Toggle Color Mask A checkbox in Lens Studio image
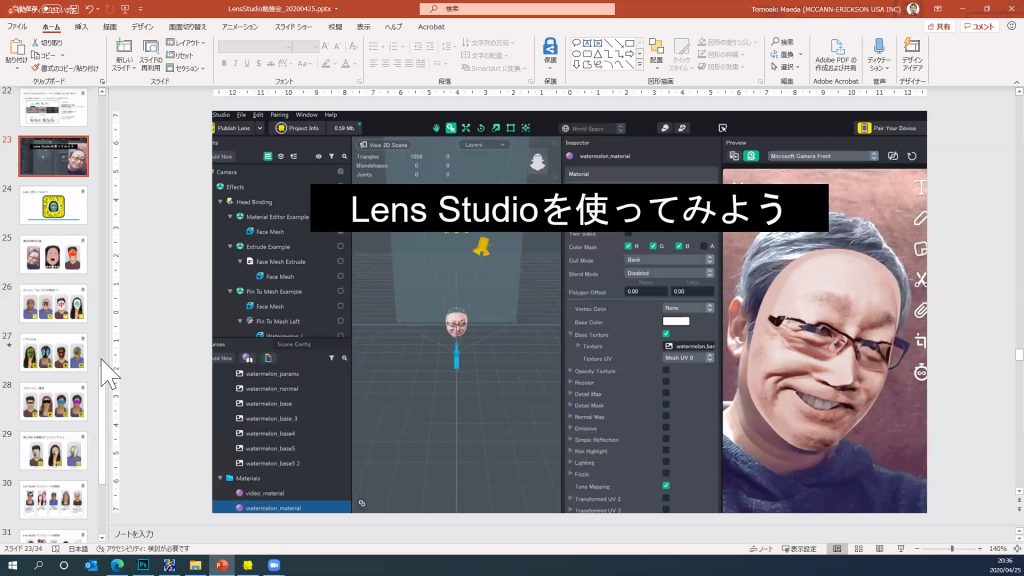 pyautogui.click(x=704, y=246)
